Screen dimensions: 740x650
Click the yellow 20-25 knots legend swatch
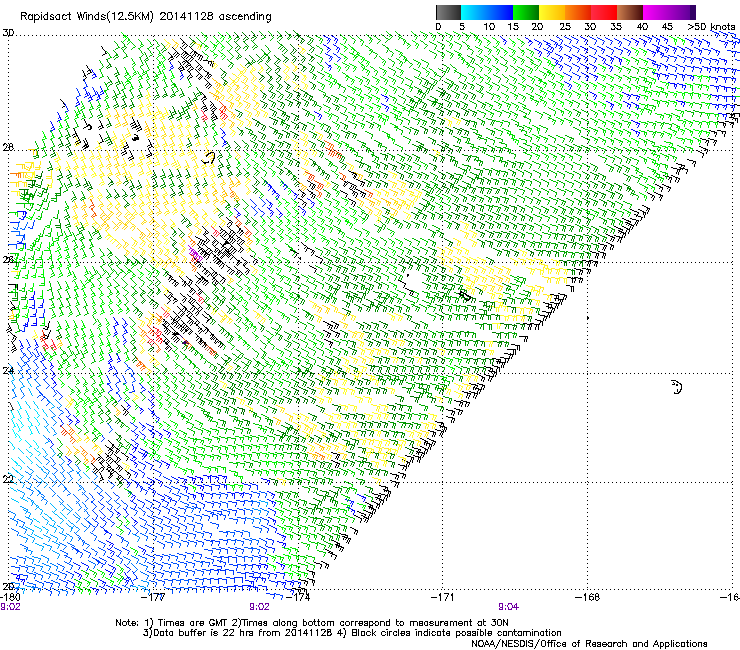(x=552, y=12)
